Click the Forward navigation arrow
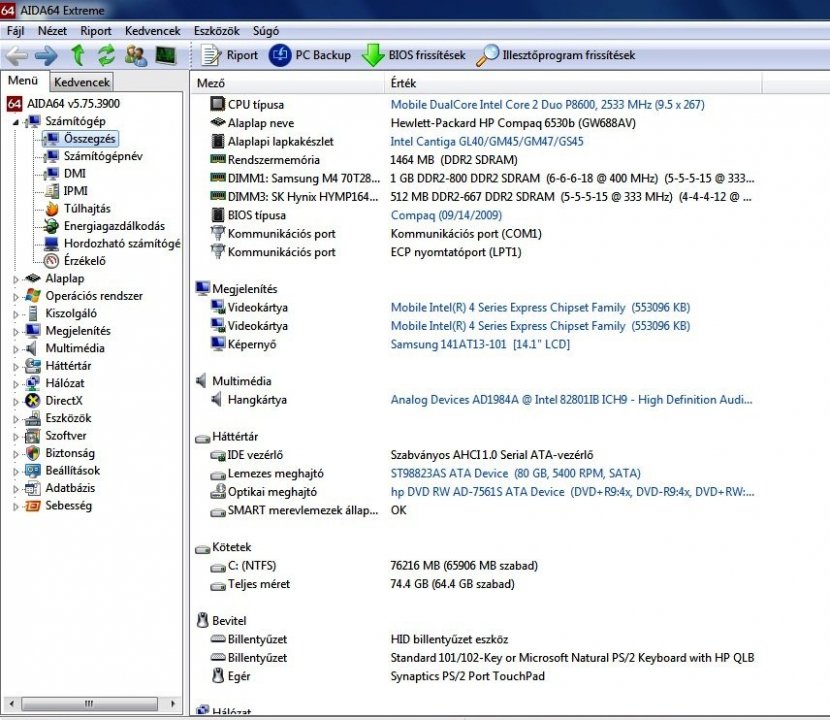830x720 pixels. [47, 56]
